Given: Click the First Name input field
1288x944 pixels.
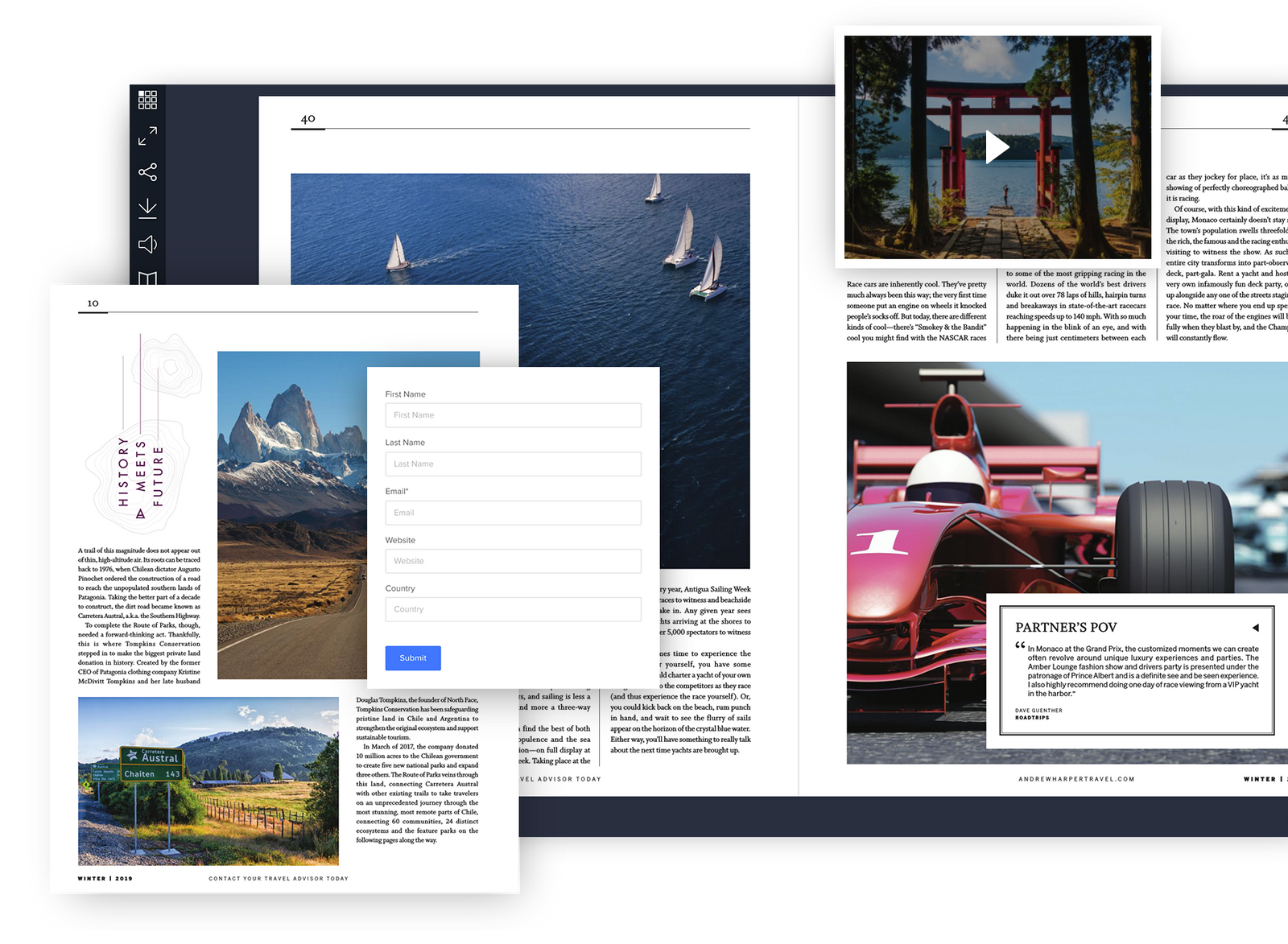Looking at the screenshot, I should pyautogui.click(x=513, y=414).
